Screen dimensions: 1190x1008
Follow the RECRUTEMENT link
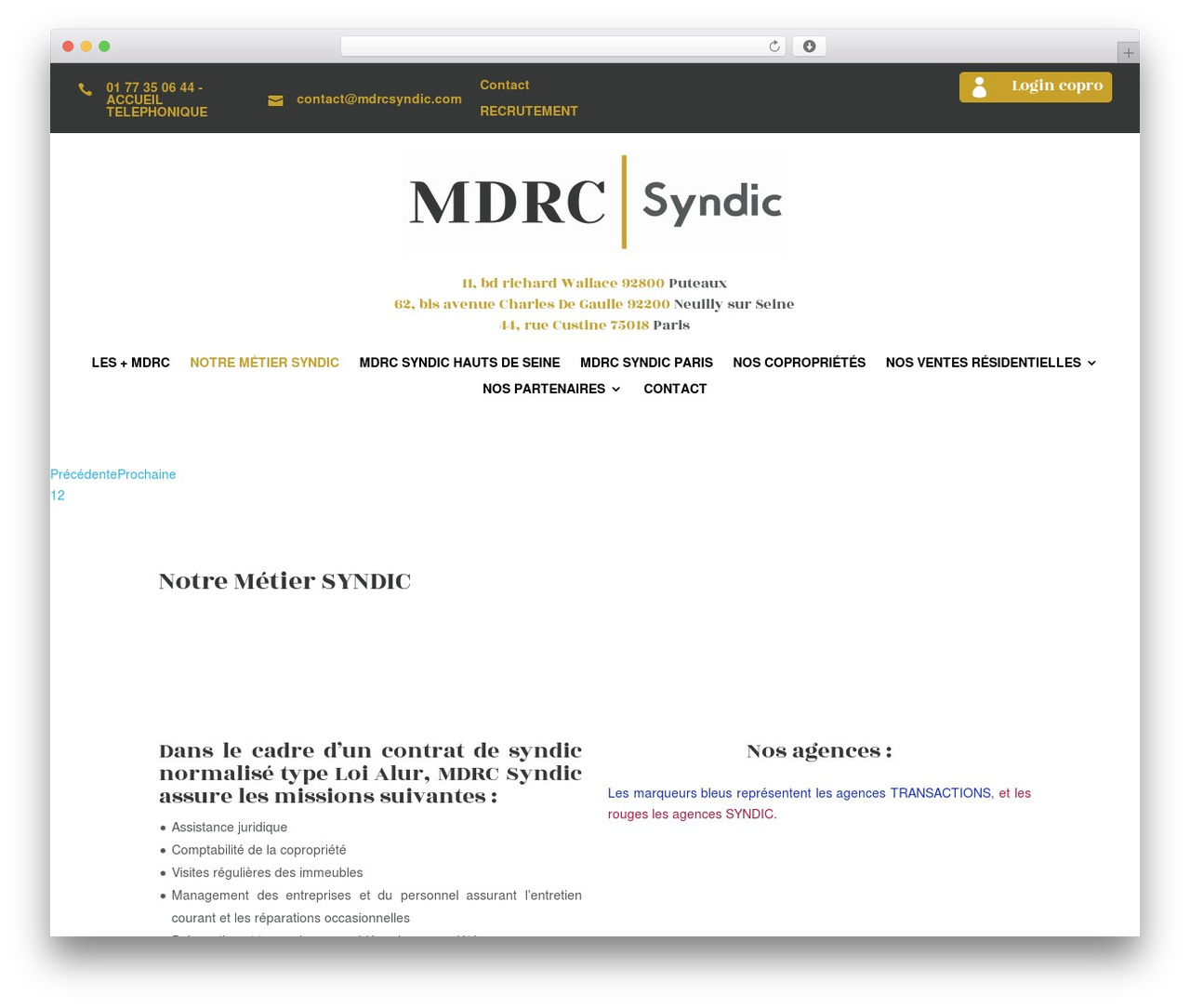(x=529, y=111)
